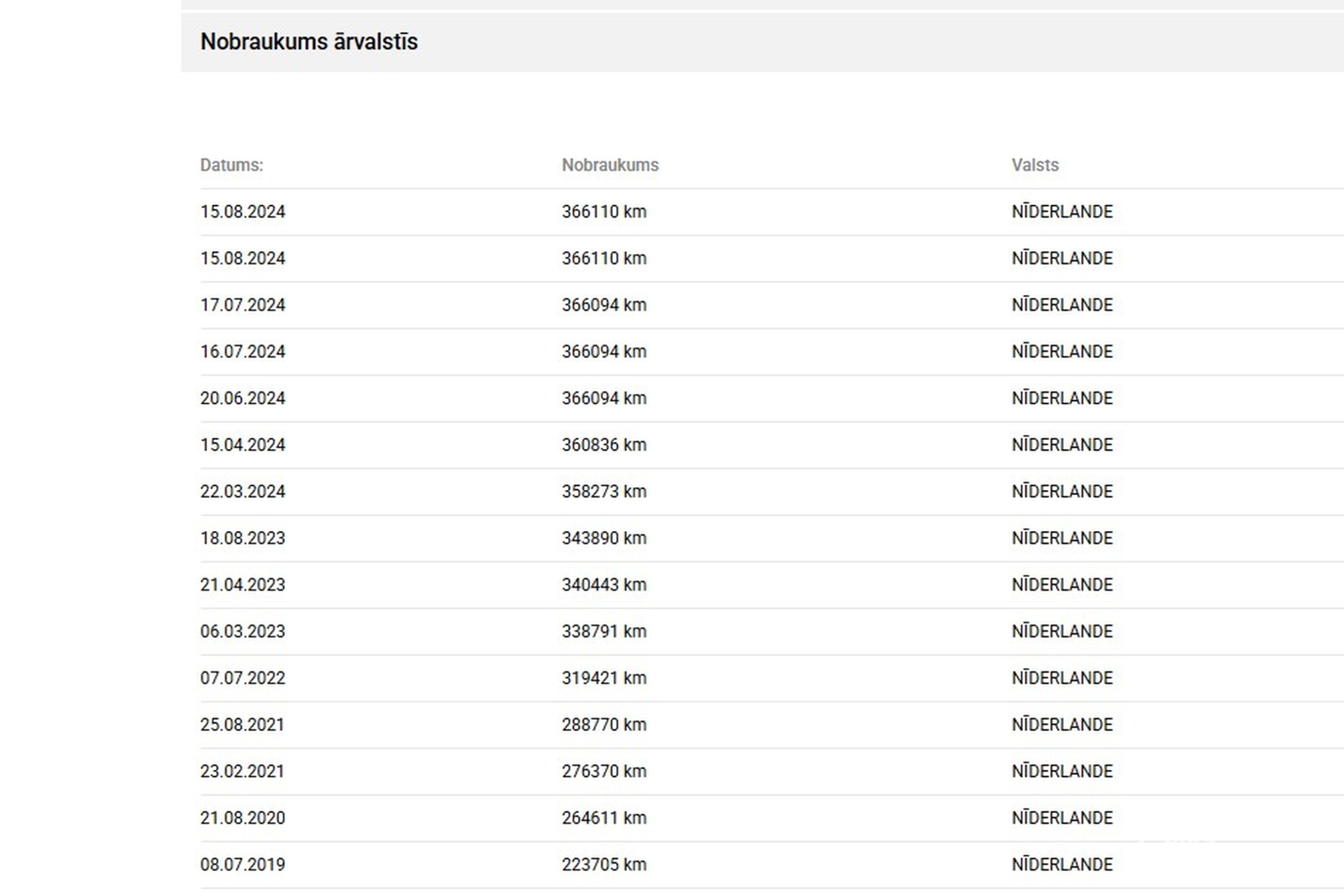Screen dimensions: 1344x896
Task: Click the Datums column header
Action: [x=231, y=165]
